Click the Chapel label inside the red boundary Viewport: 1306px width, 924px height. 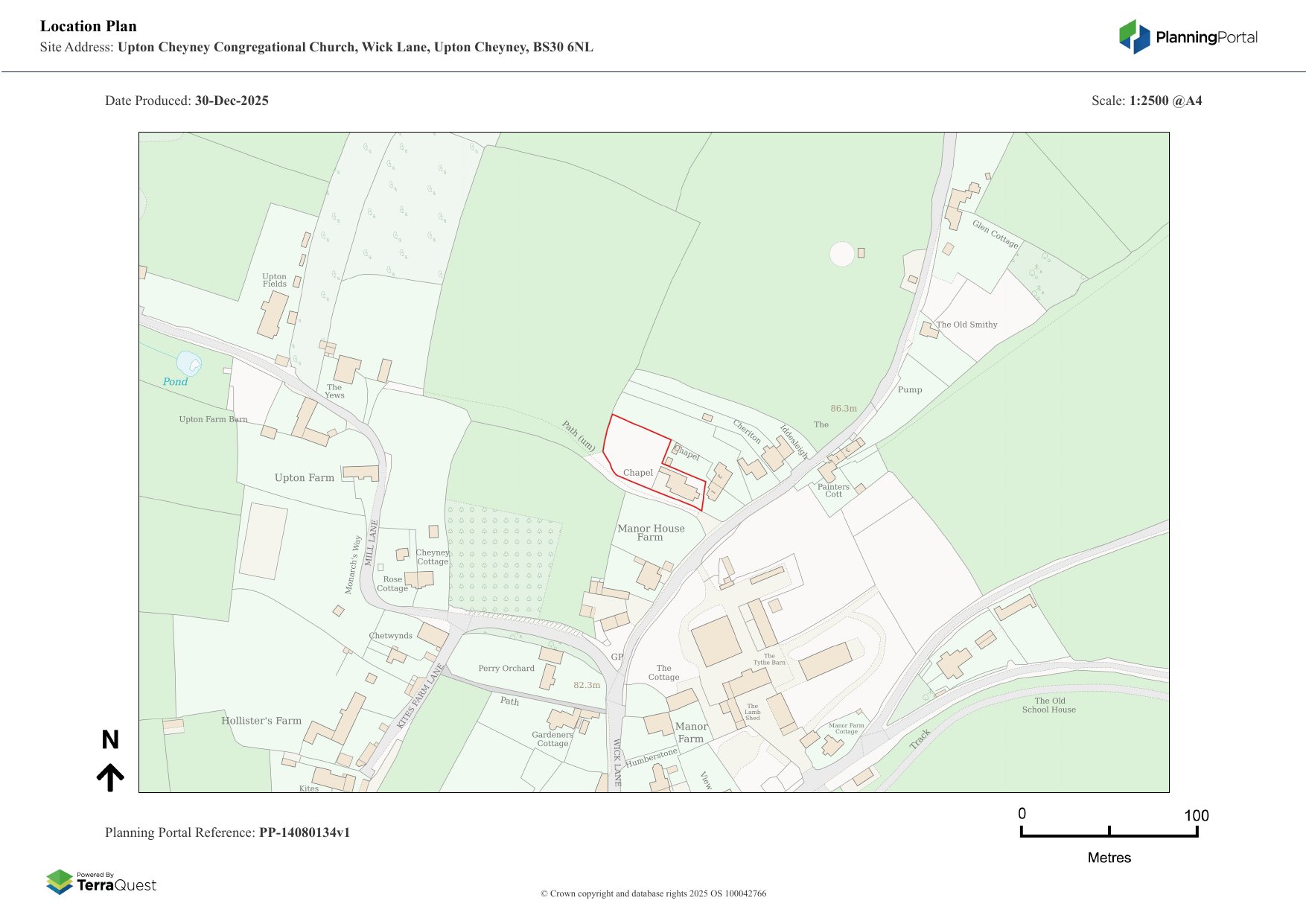click(638, 473)
